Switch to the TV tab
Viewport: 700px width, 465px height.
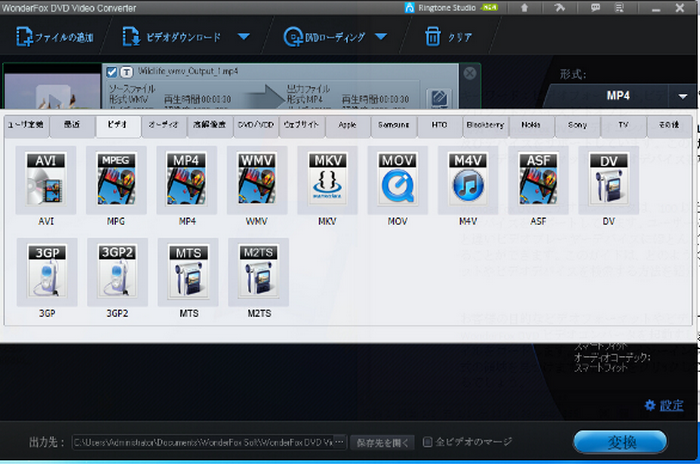[x=624, y=125]
